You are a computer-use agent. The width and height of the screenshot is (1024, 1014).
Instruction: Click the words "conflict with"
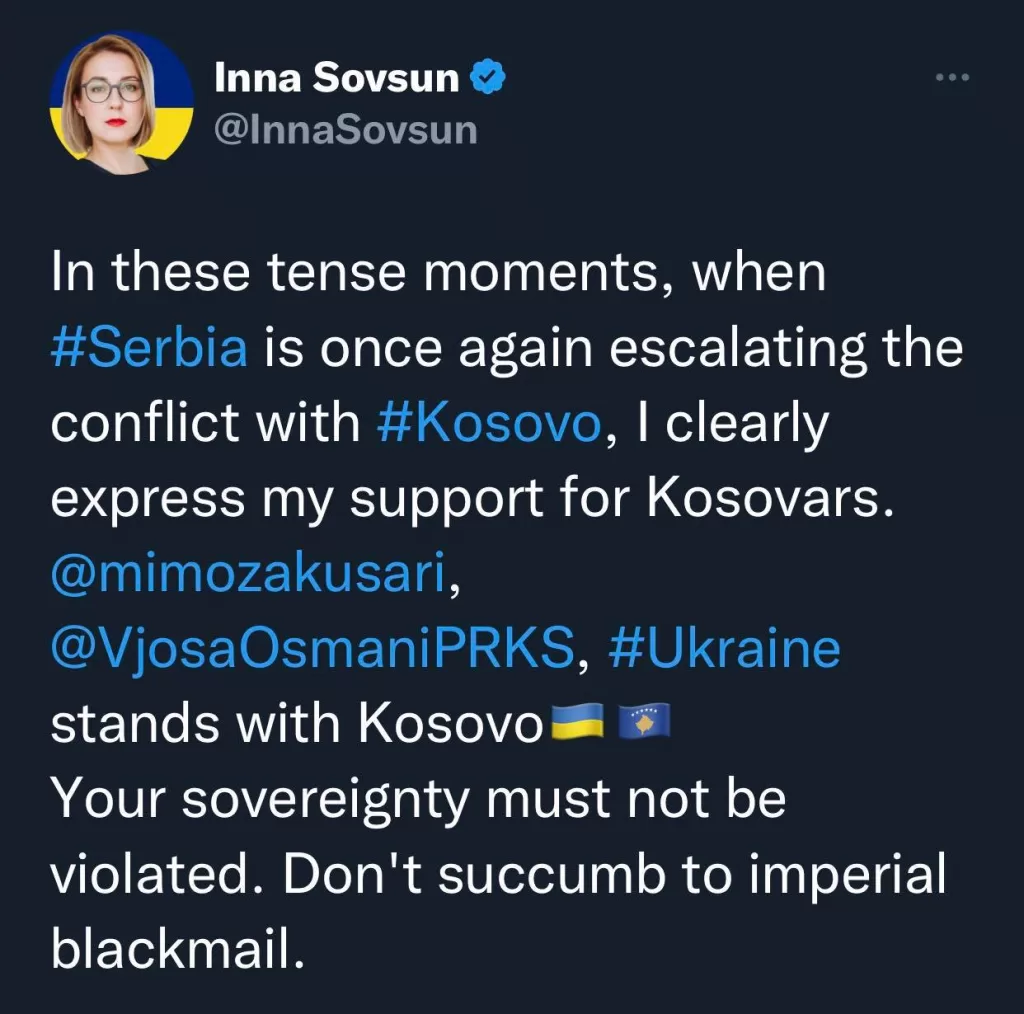click(206, 423)
